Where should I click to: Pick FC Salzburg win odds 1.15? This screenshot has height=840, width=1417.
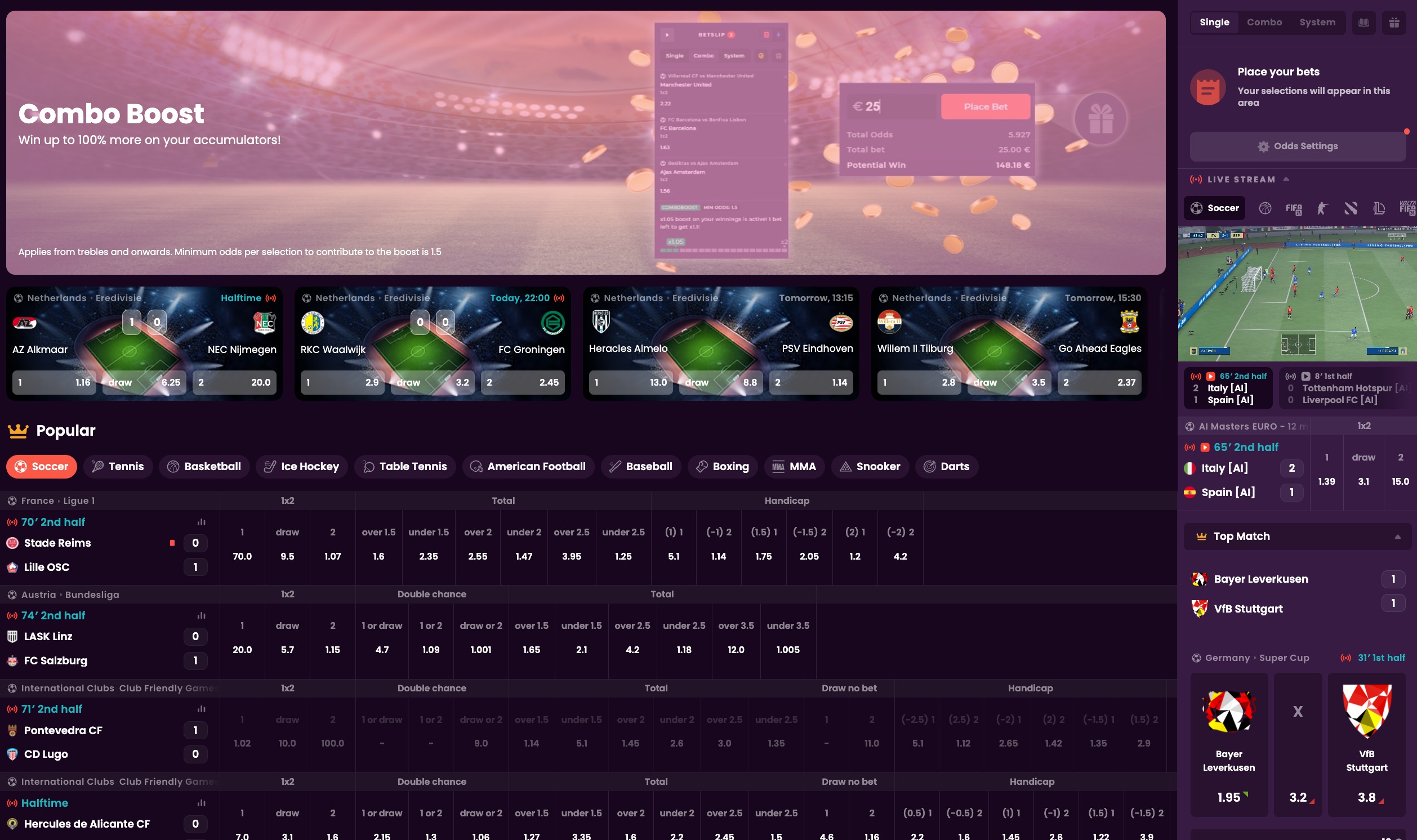pyautogui.click(x=332, y=641)
